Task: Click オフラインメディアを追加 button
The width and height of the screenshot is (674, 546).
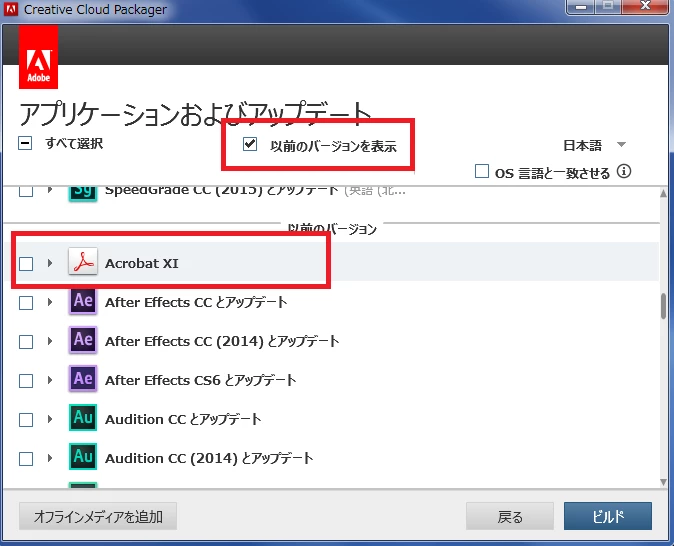Action: [x=98, y=516]
